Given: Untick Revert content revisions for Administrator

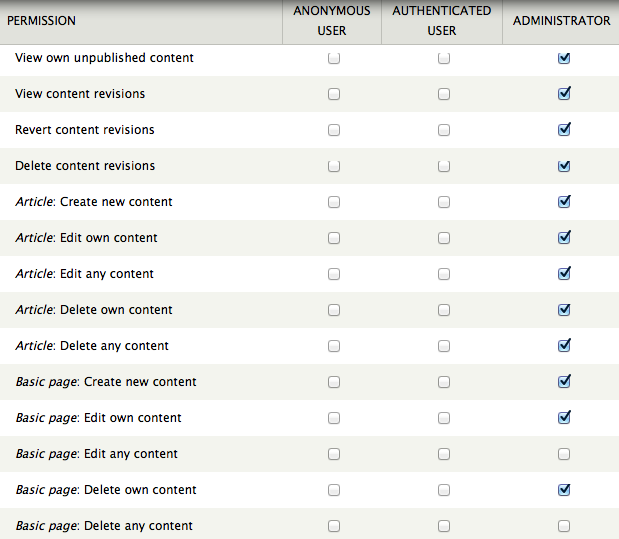Looking at the screenshot, I should [x=564, y=130].
